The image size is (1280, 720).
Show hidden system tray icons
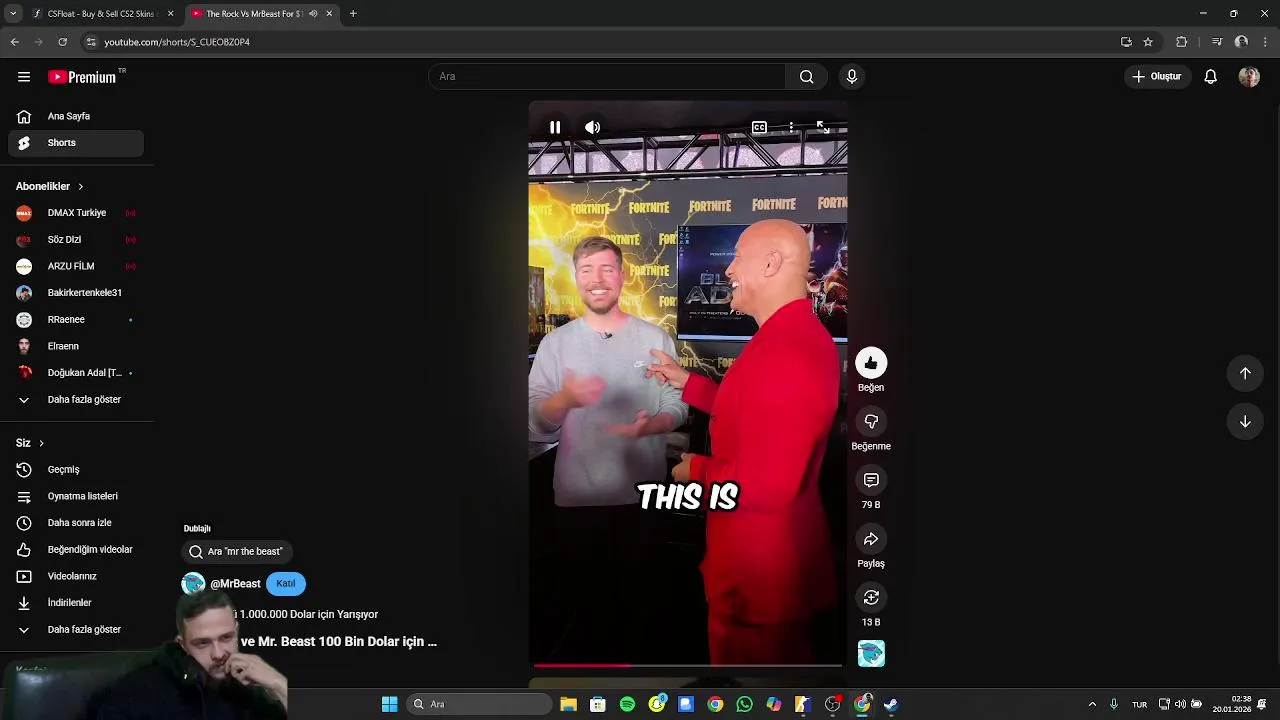1092,704
